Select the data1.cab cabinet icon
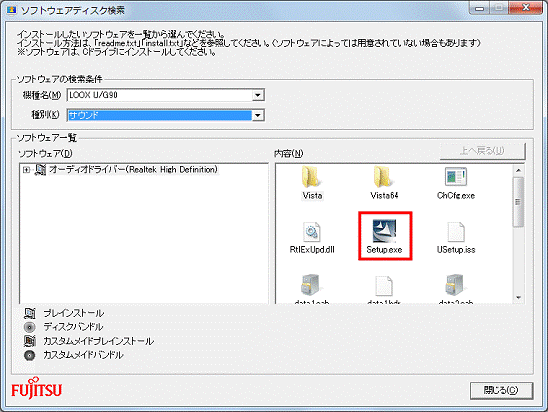Screen dimensions: 548x412 click(x=310, y=285)
